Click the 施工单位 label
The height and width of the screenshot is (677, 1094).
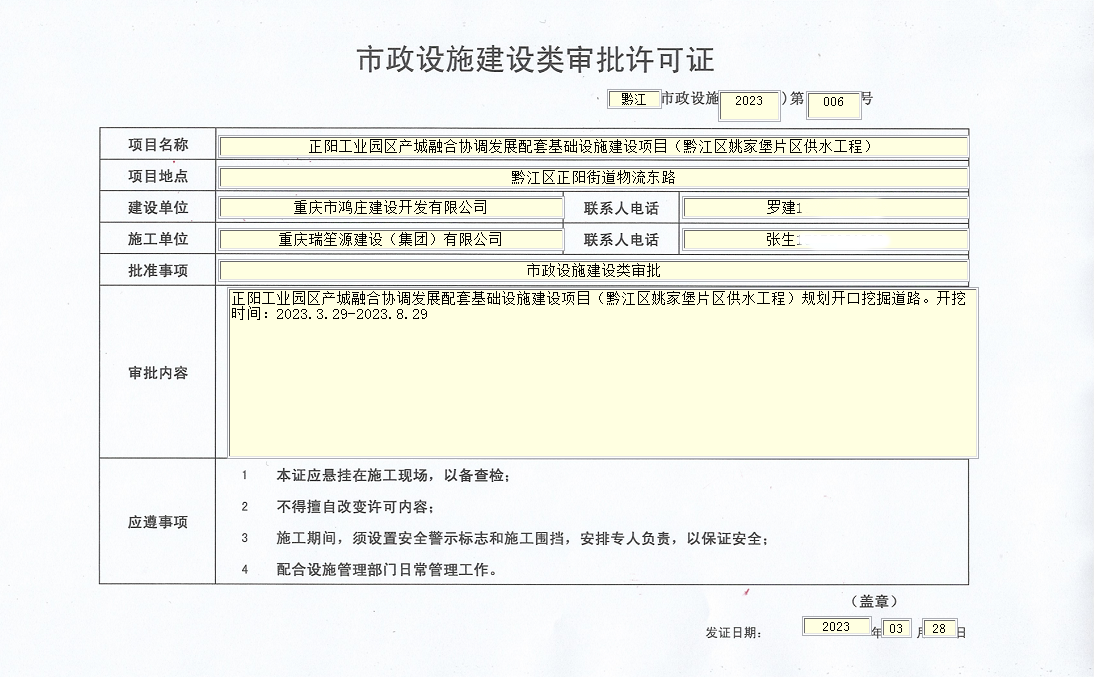(x=158, y=239)
